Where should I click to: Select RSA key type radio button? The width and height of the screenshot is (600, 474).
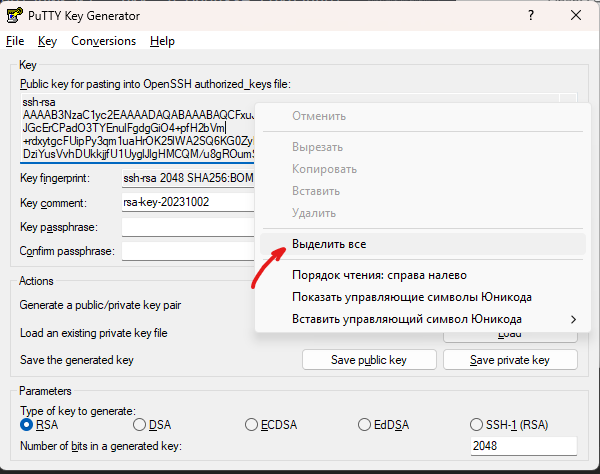27,425
